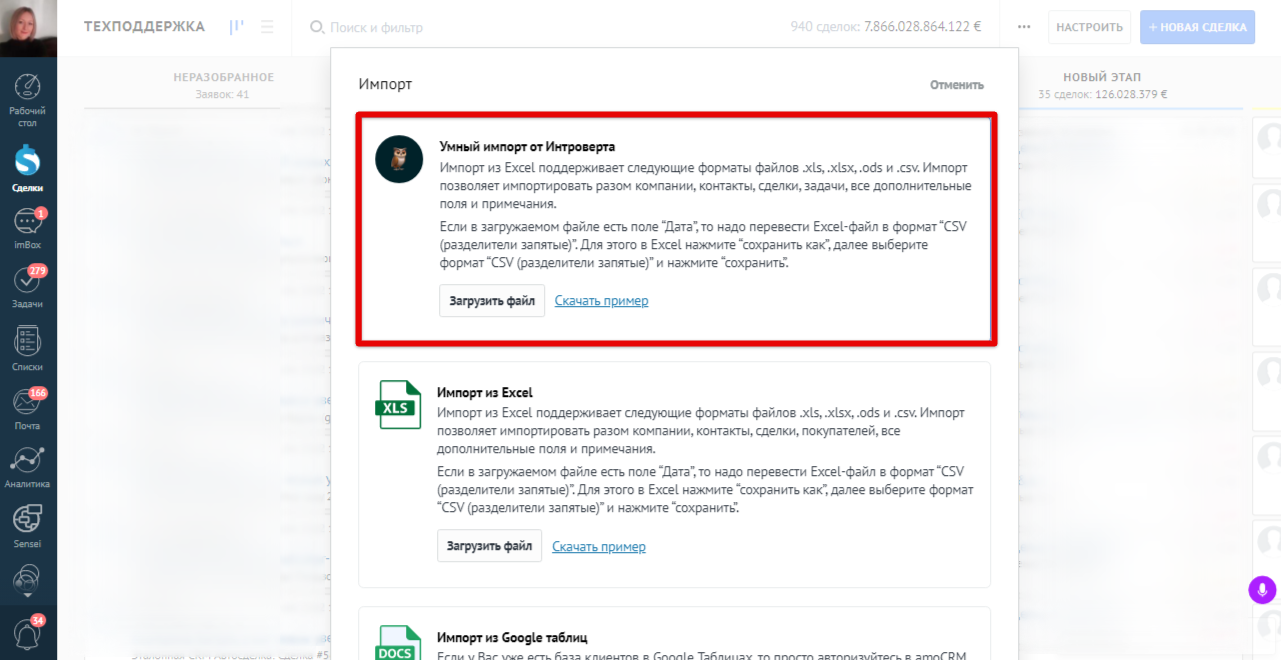Switch to list view icon
Viewport: 1281px width, 660px height.
[x=267, y=27]
